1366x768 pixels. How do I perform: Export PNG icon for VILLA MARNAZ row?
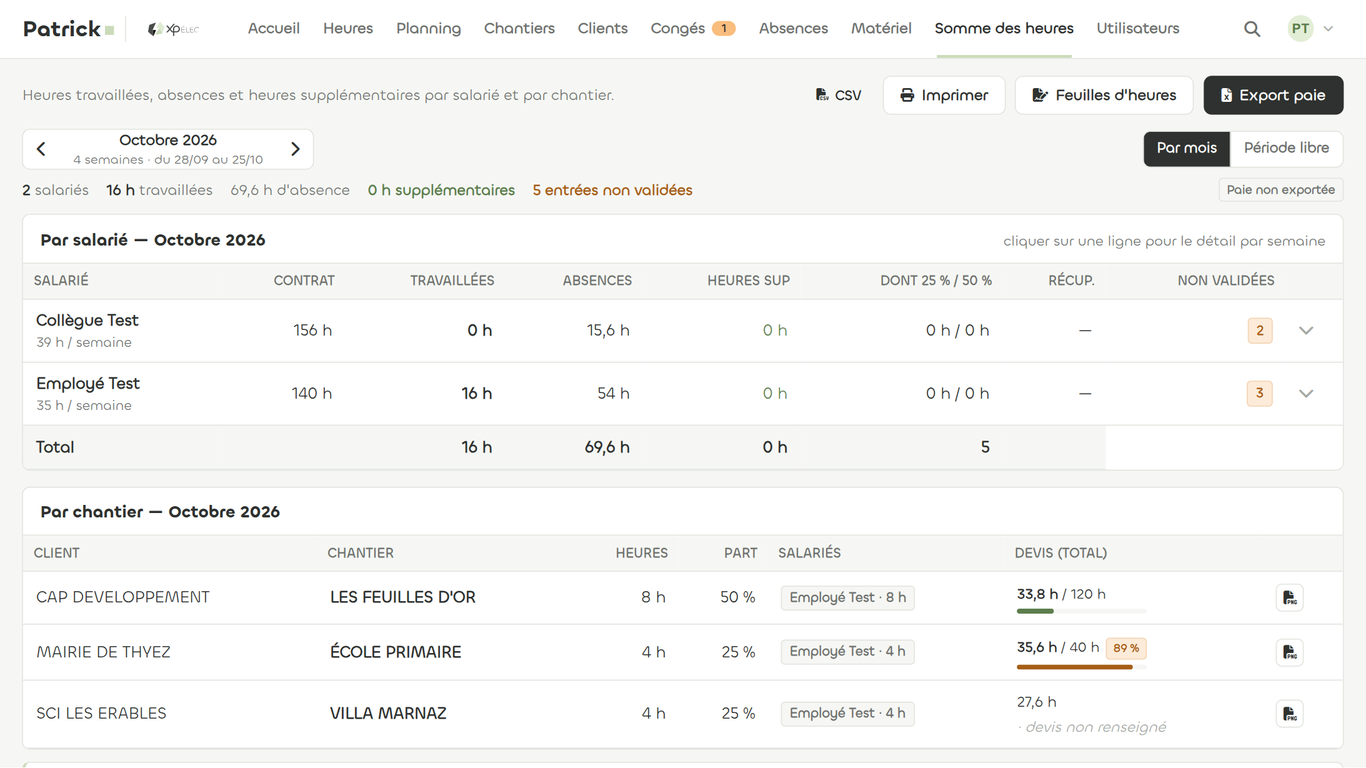pyautogui.click(x=1290, y=714)
